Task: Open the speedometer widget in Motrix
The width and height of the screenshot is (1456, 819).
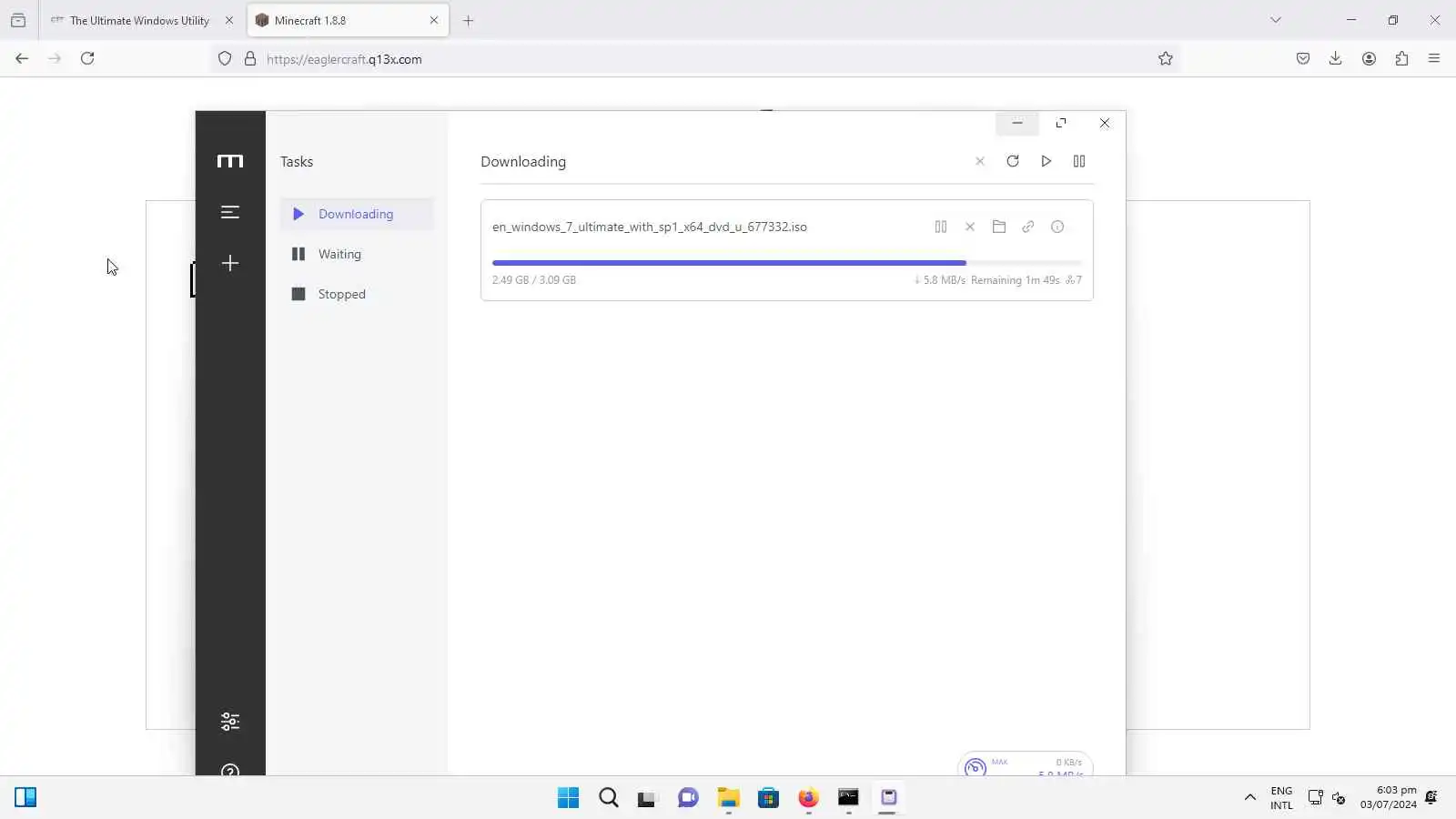Action: coord(1025,765)
